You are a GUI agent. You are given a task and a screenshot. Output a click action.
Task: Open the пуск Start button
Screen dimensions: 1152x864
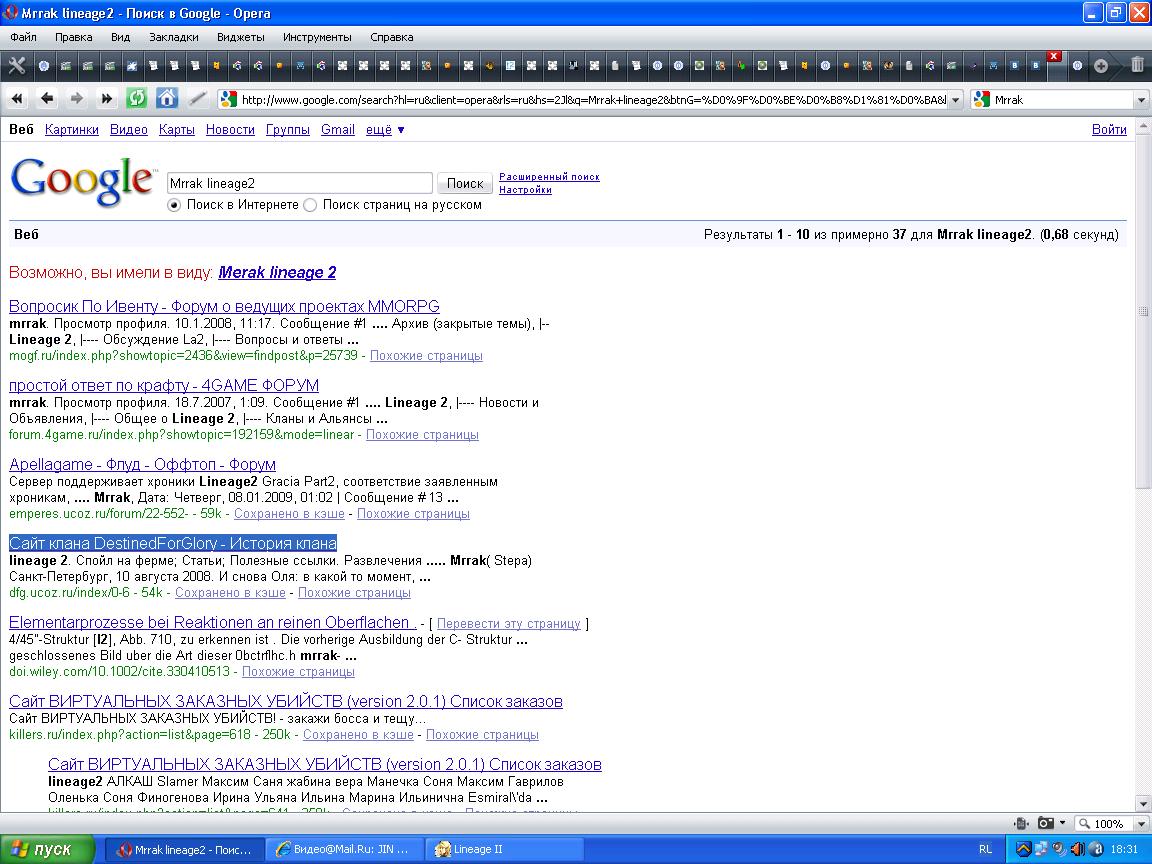[x=47, y=849]
